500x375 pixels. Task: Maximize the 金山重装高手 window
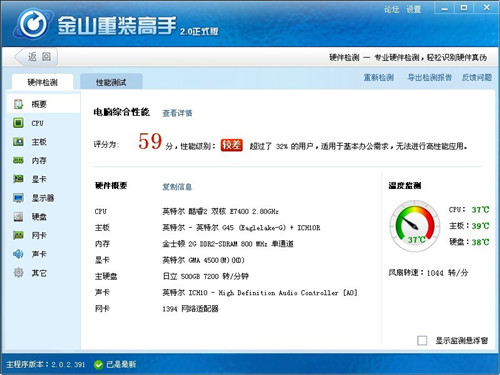[x=464, y=8]
